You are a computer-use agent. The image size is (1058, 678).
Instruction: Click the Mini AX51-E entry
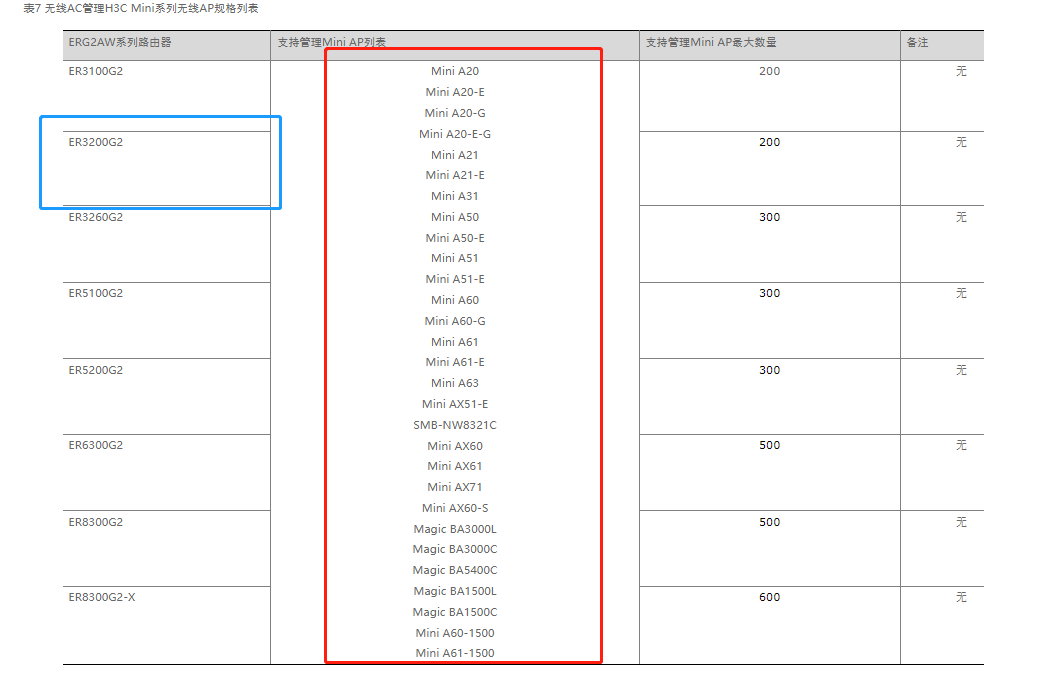pos(455,404)
